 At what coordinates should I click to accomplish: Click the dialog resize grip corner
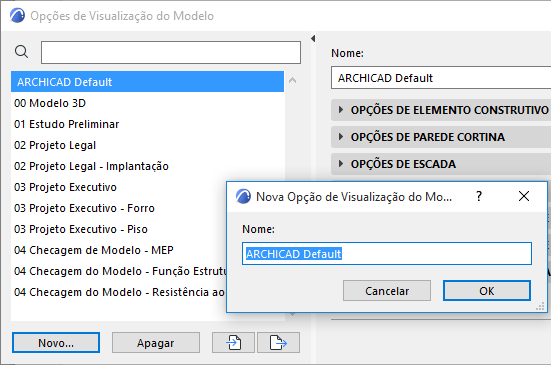[540, 307]
